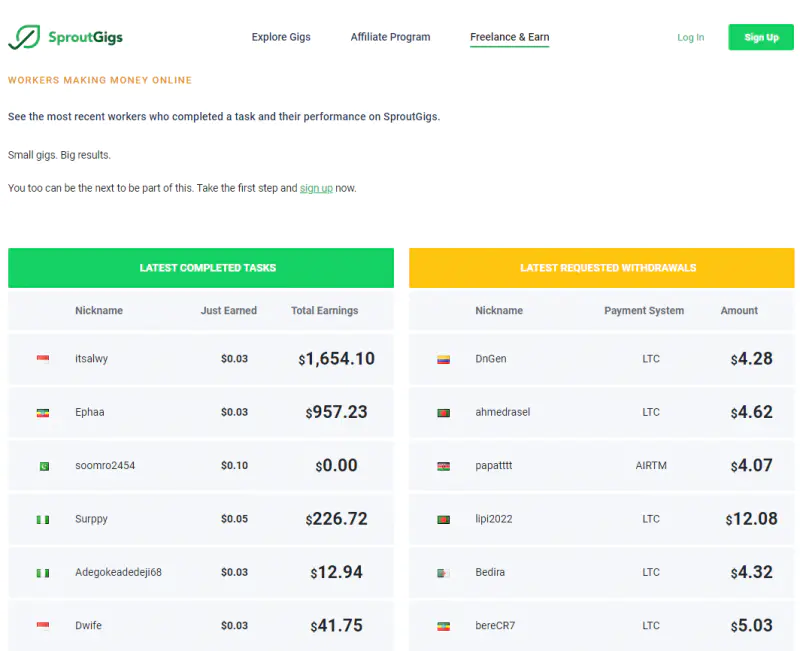Viewport: 800px width, 651px height.
Task: Click the flag icon next to soomro2454
Action: pos(43,466)
